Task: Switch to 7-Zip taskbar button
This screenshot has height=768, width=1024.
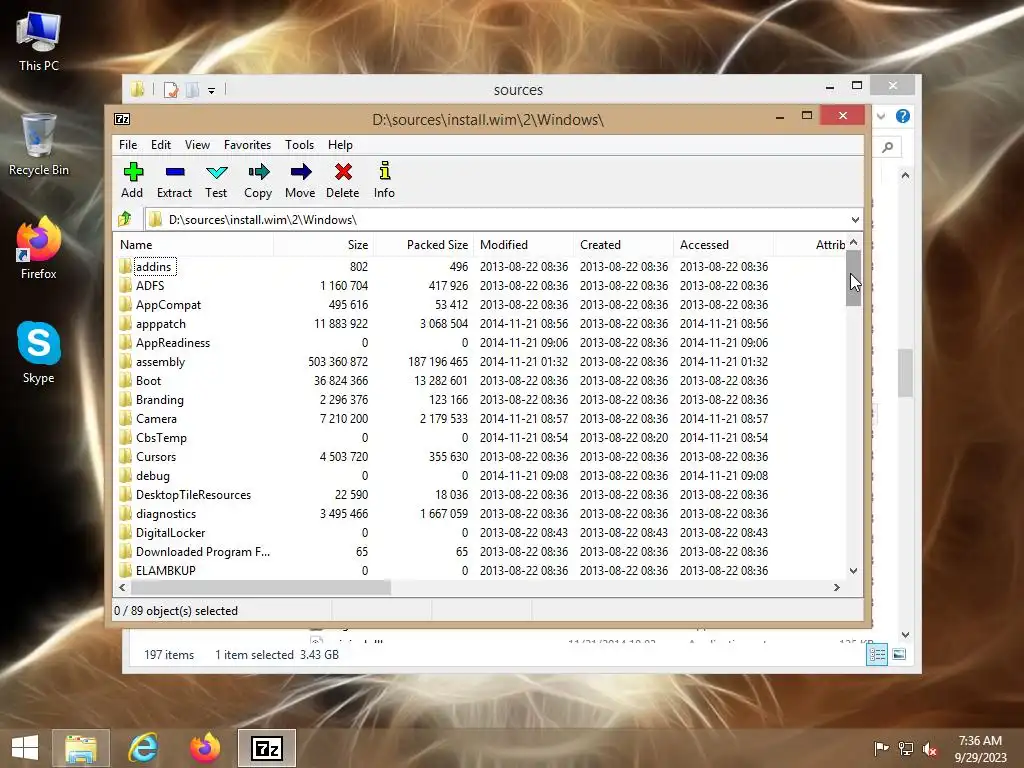Action: click(266, 748)
